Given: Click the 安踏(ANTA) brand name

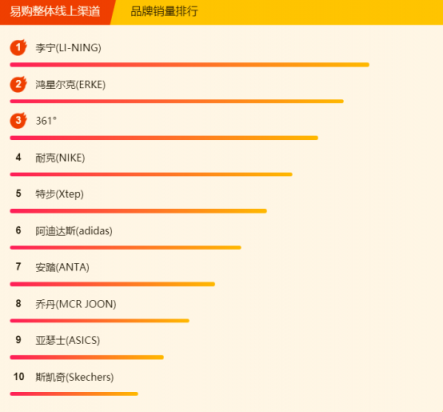Looking at the screenshot, I should point(62,267).
